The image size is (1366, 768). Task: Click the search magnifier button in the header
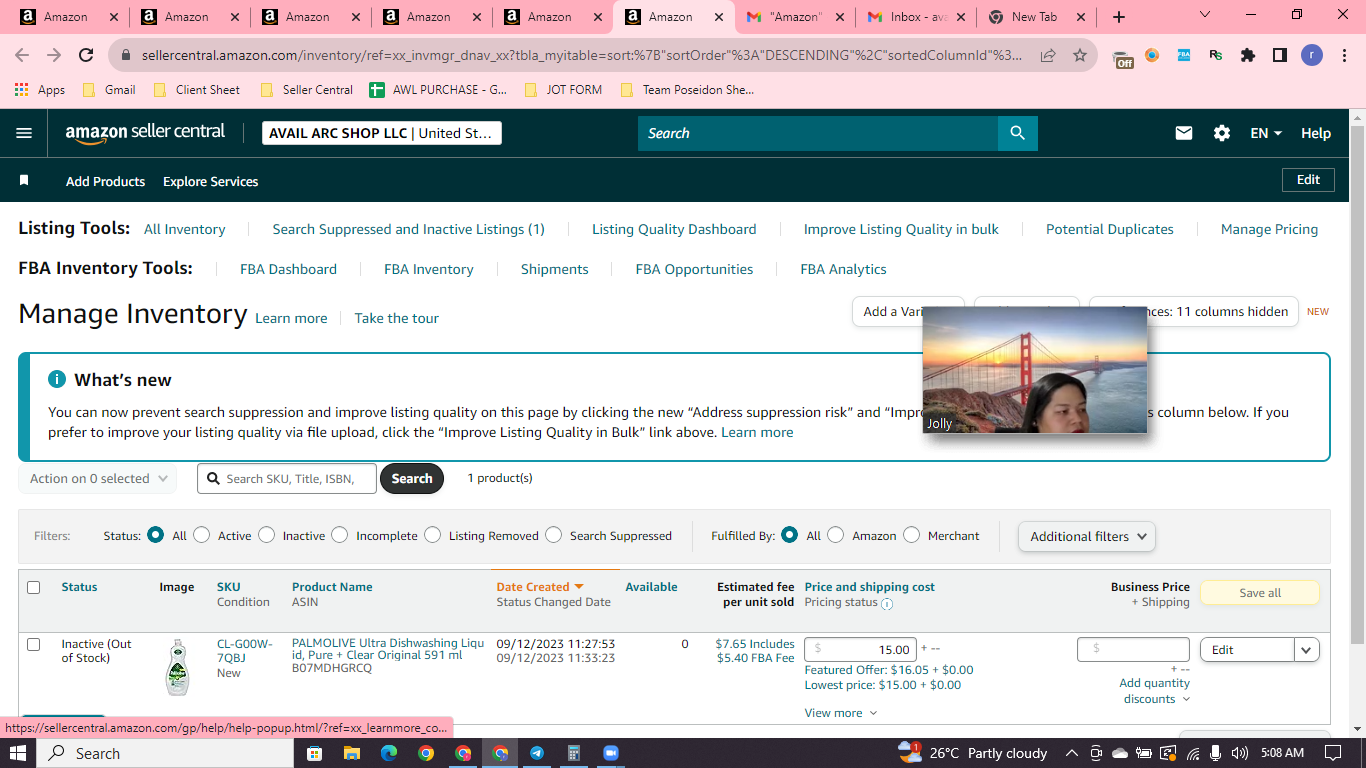pos(1018,133)
